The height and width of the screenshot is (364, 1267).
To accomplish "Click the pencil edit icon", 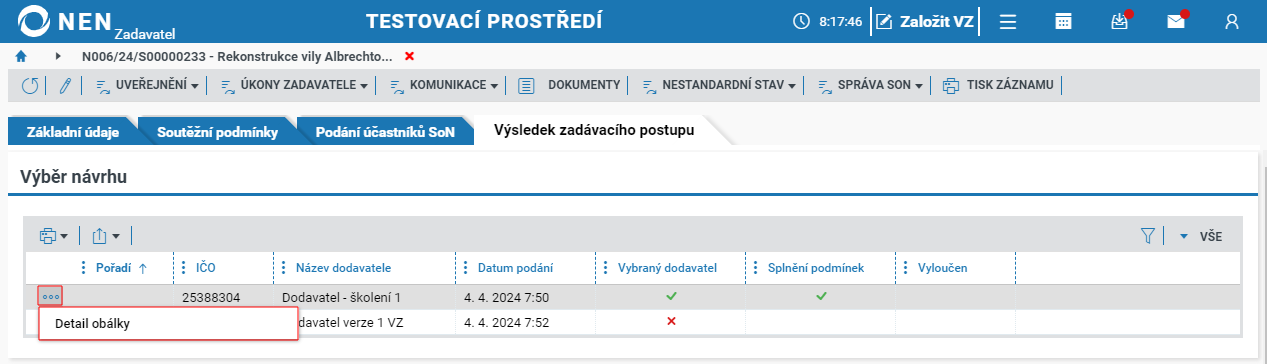I will (x=65, y=86).
